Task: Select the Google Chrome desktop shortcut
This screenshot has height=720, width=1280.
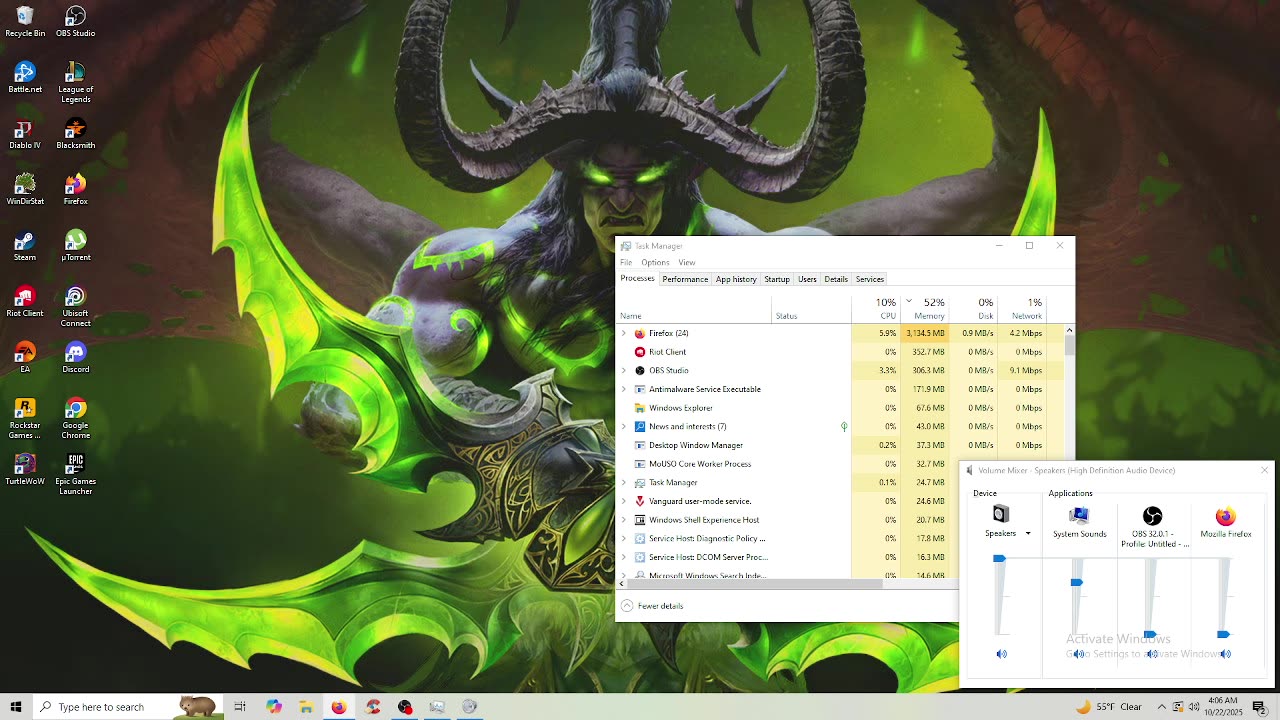Action: pos(75,418)
